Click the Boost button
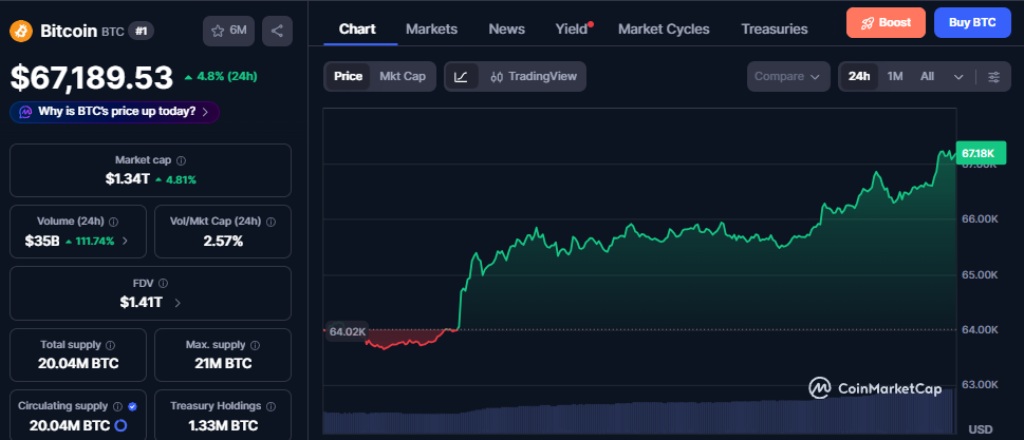Image resolution: width=1024 pixels, height=440 pixels. click(x=886, y=23)
